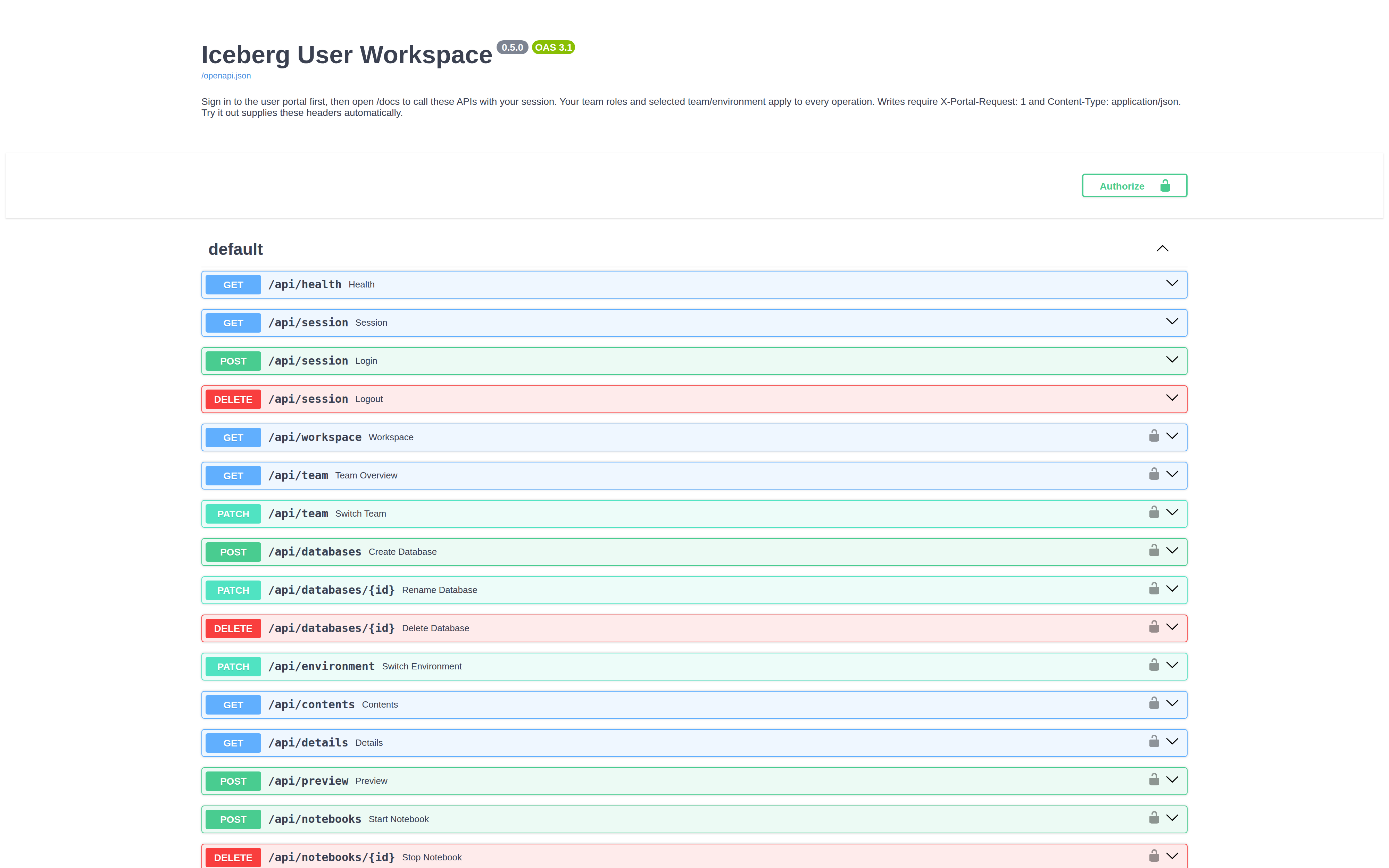Click the /api/details path text
Screen dimensions: 1389x868
[x=308, y=742]
